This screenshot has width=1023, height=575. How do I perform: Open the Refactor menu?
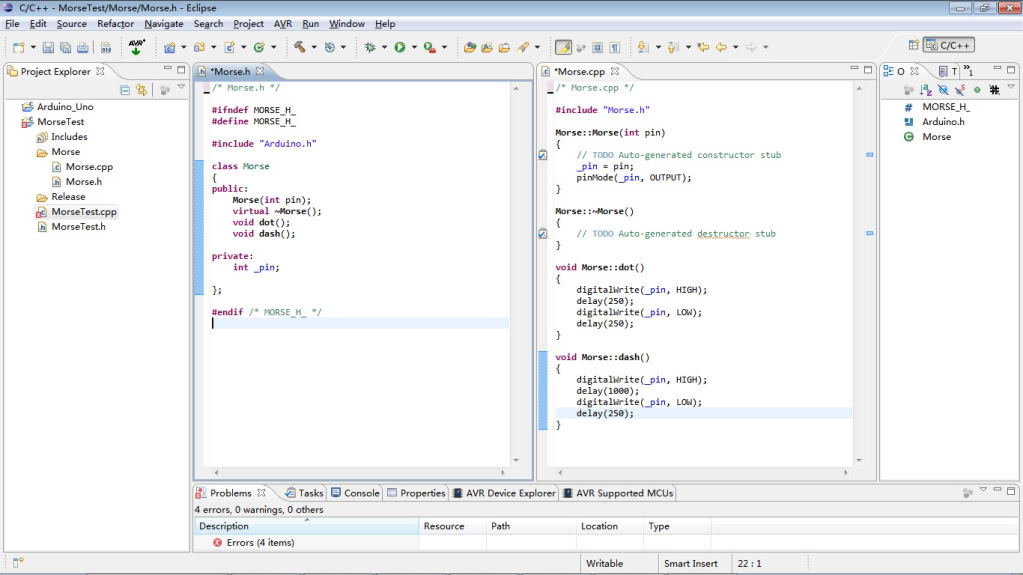[115, 23]
